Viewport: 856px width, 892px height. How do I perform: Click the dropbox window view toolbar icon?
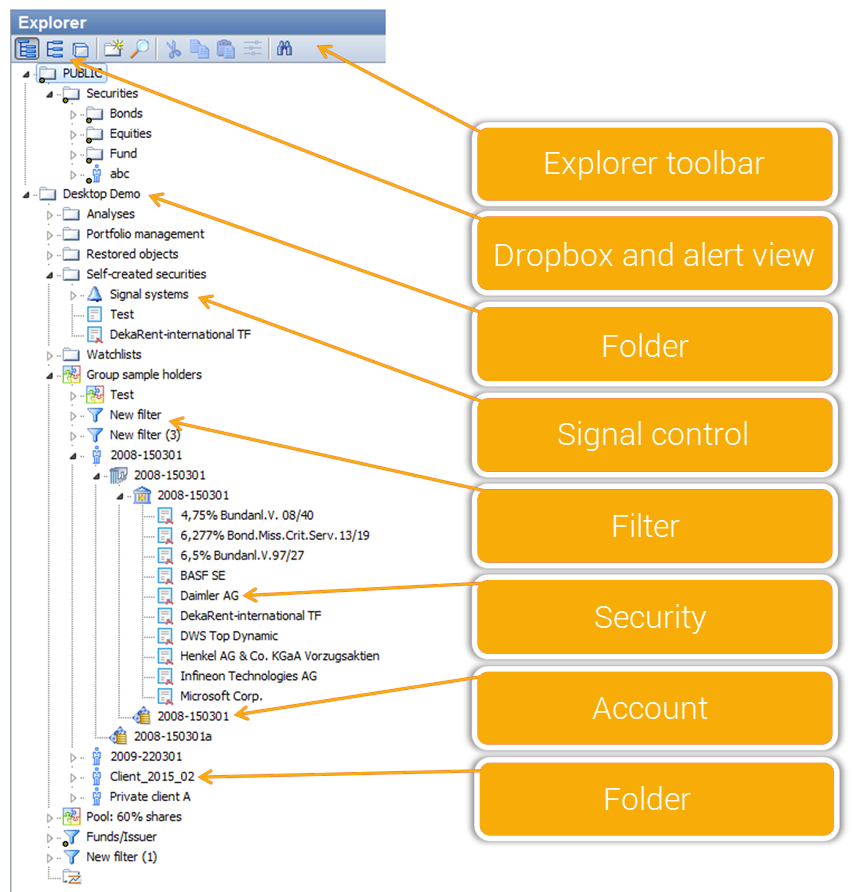click(81, 49)
